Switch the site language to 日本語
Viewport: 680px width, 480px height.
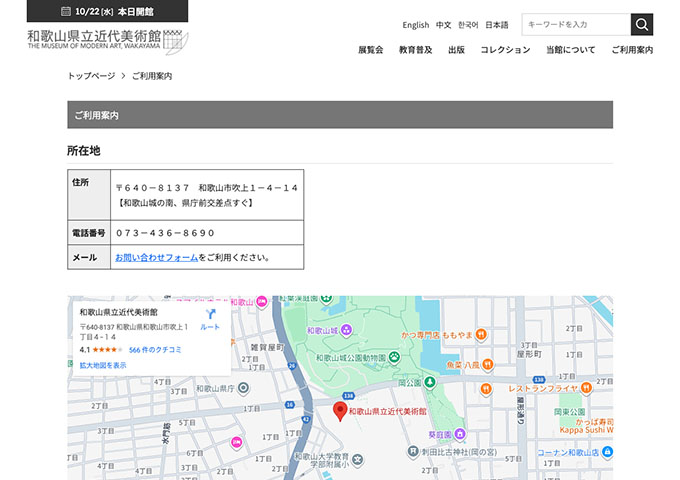(x=497, y=25)
